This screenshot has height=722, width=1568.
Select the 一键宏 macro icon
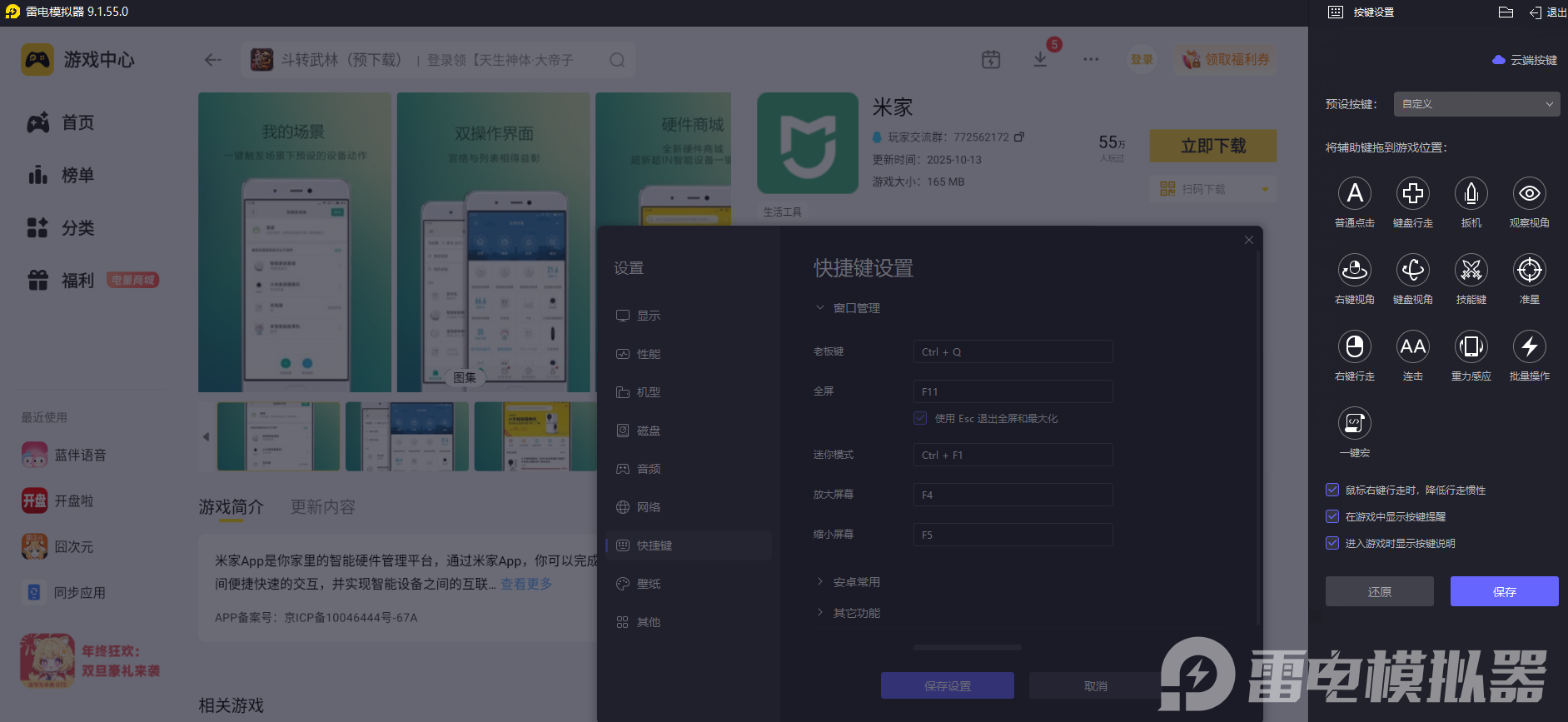pos(1355,423)
